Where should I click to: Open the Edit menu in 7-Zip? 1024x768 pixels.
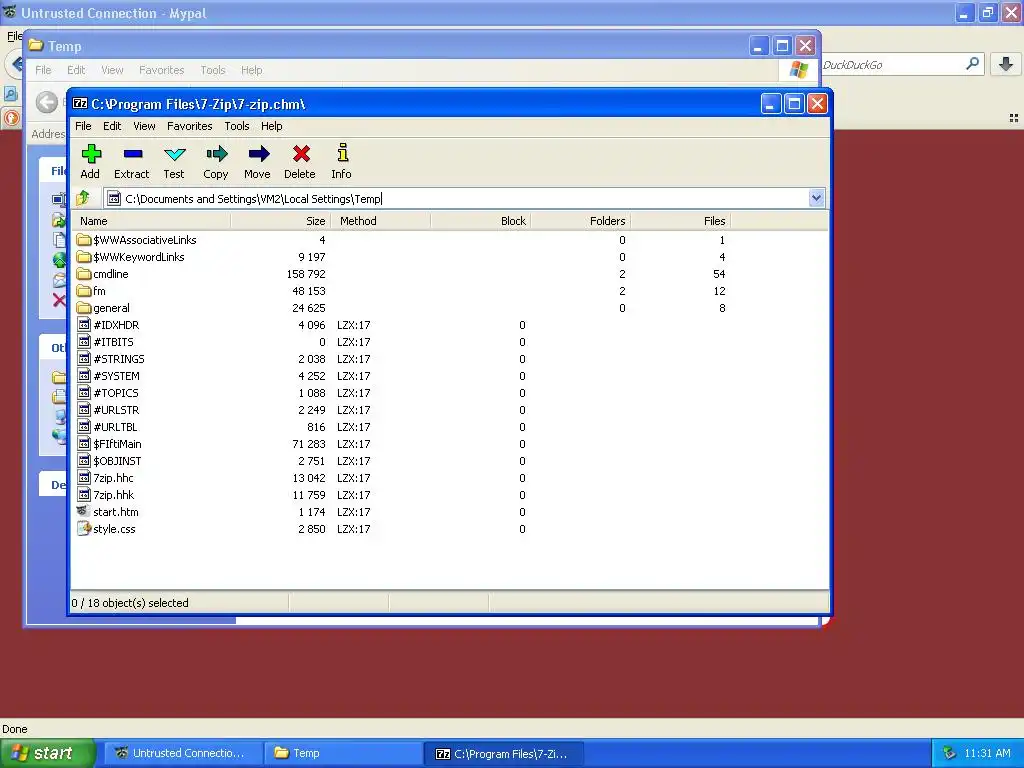112,126
